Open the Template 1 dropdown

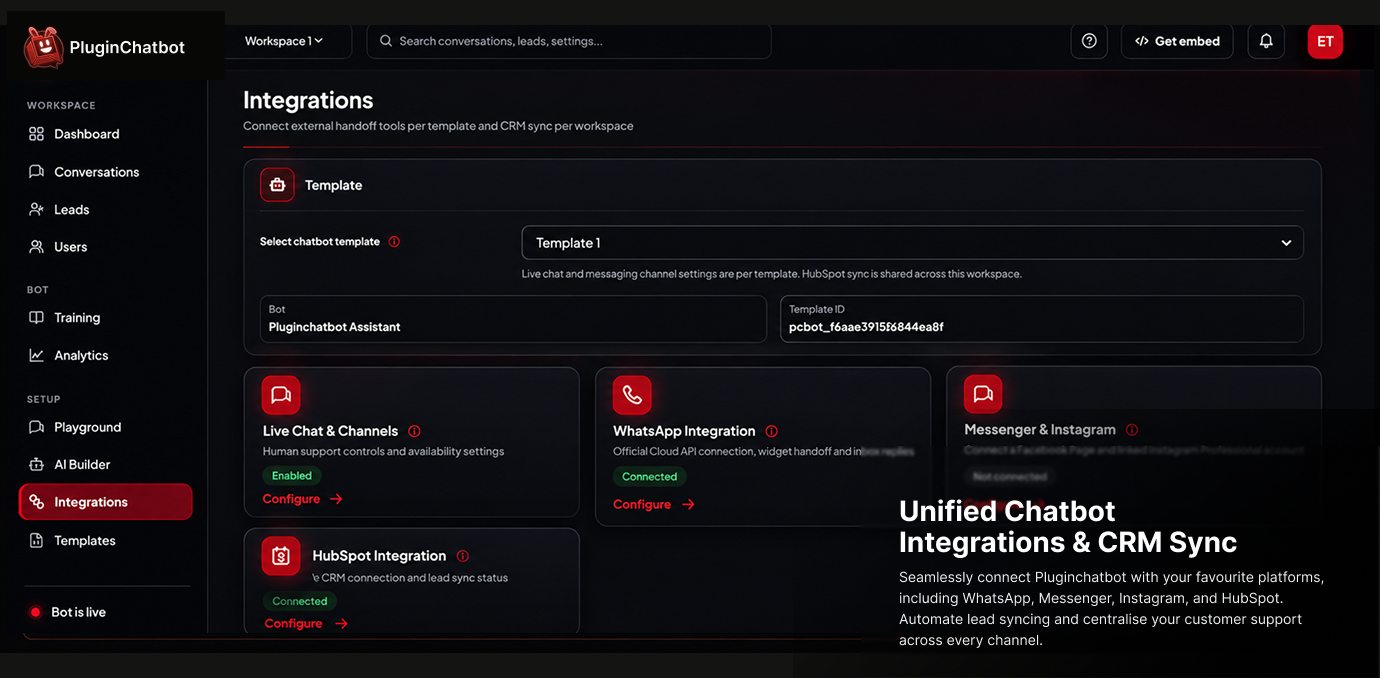[912, 243]
